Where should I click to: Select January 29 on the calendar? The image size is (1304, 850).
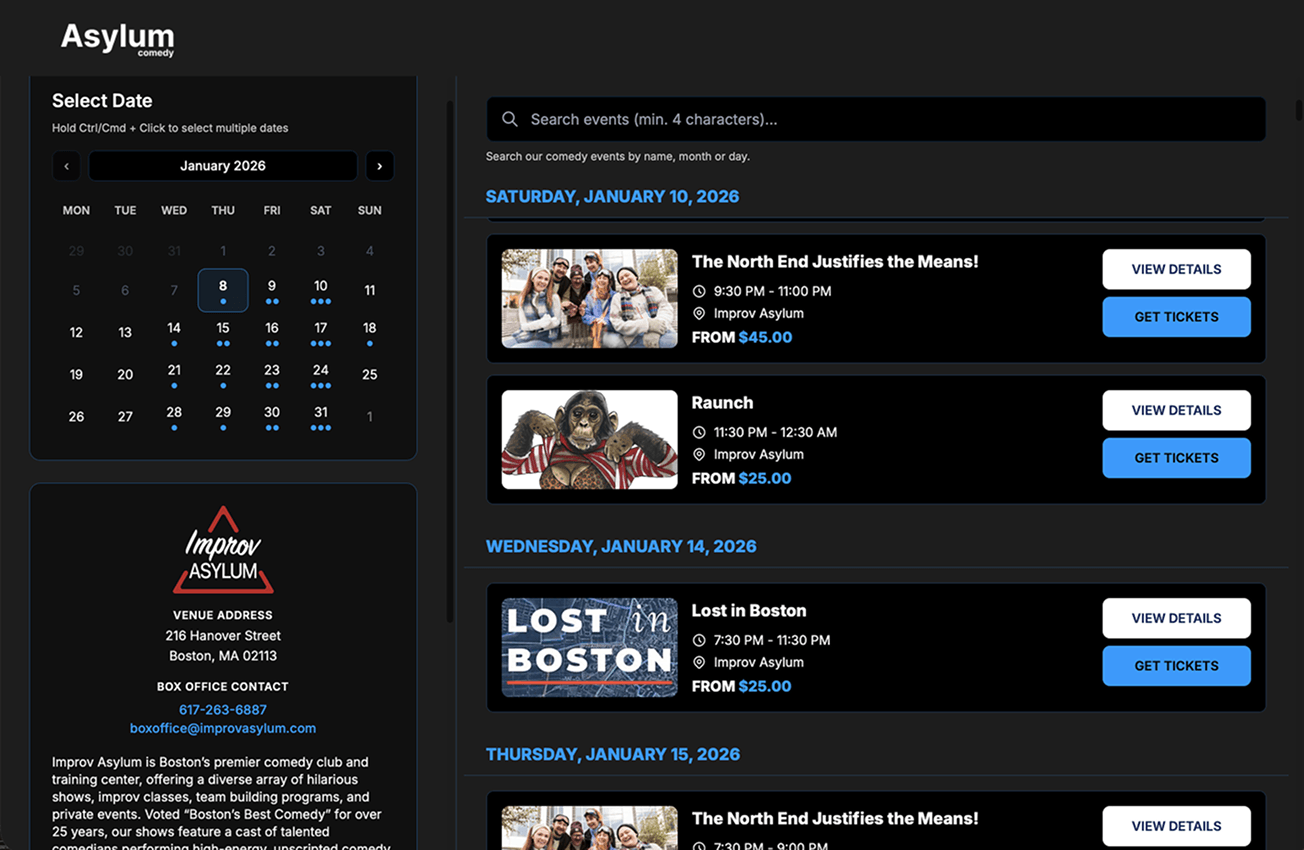coord(223,416)
